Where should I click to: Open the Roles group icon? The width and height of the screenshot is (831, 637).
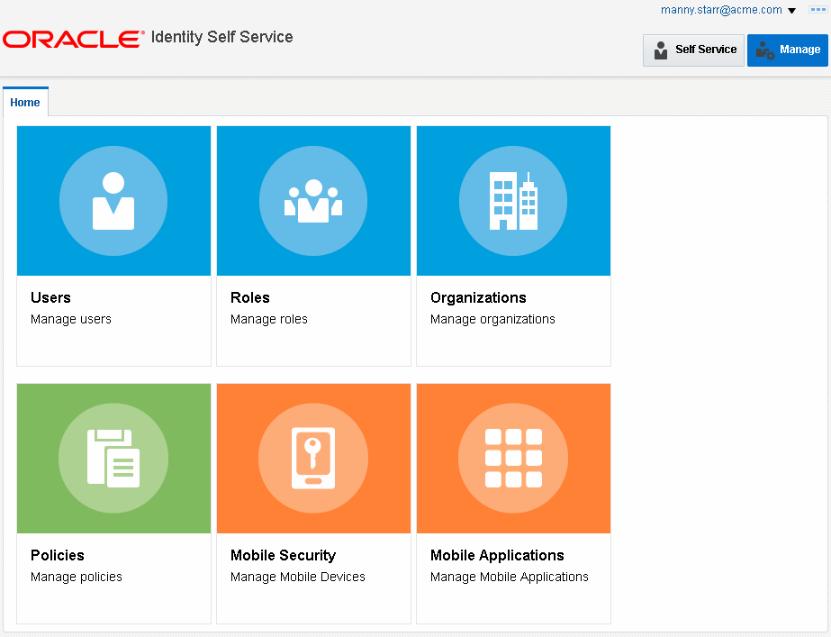coord(313,201)
